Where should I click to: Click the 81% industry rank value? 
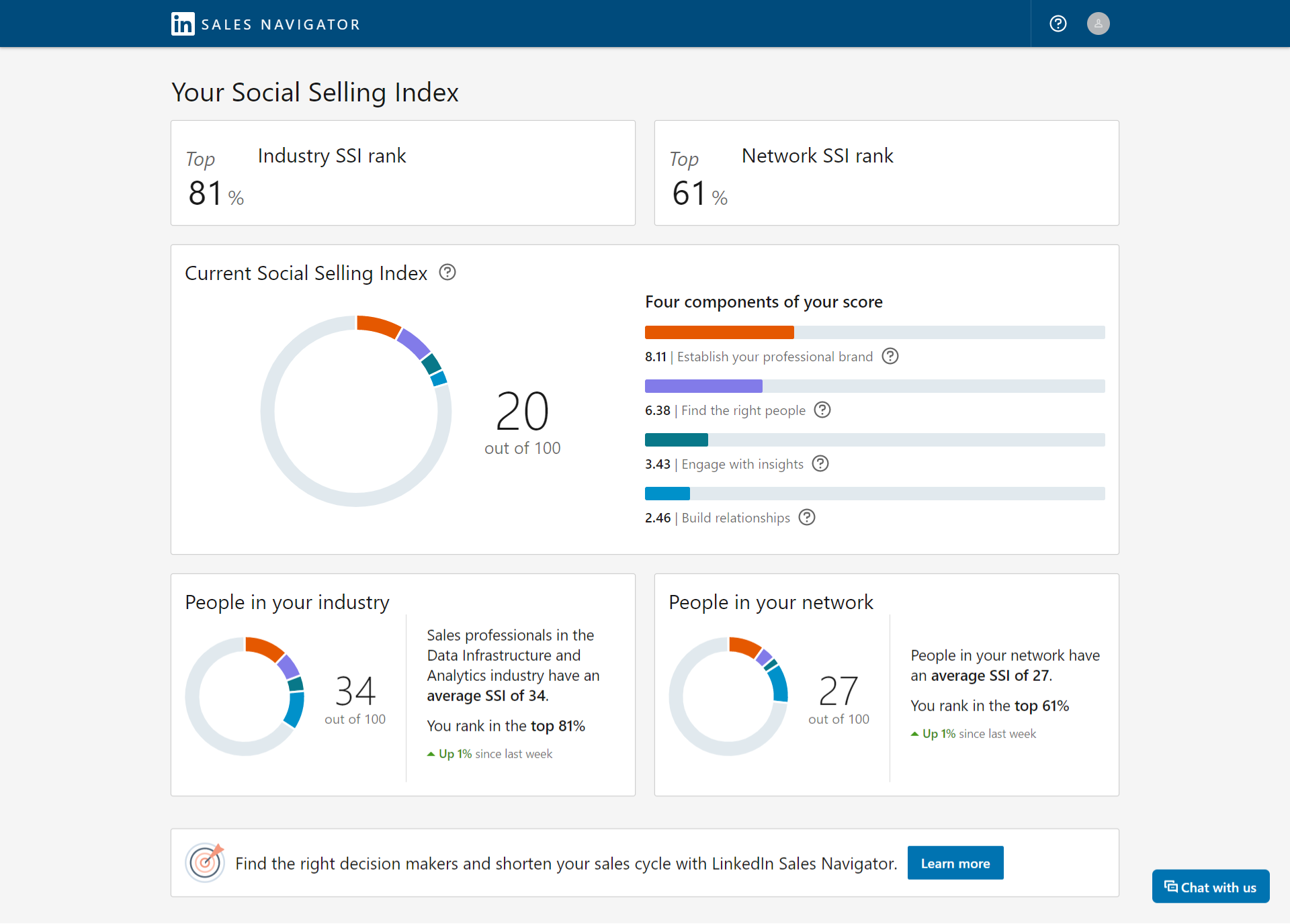point(216,193)
